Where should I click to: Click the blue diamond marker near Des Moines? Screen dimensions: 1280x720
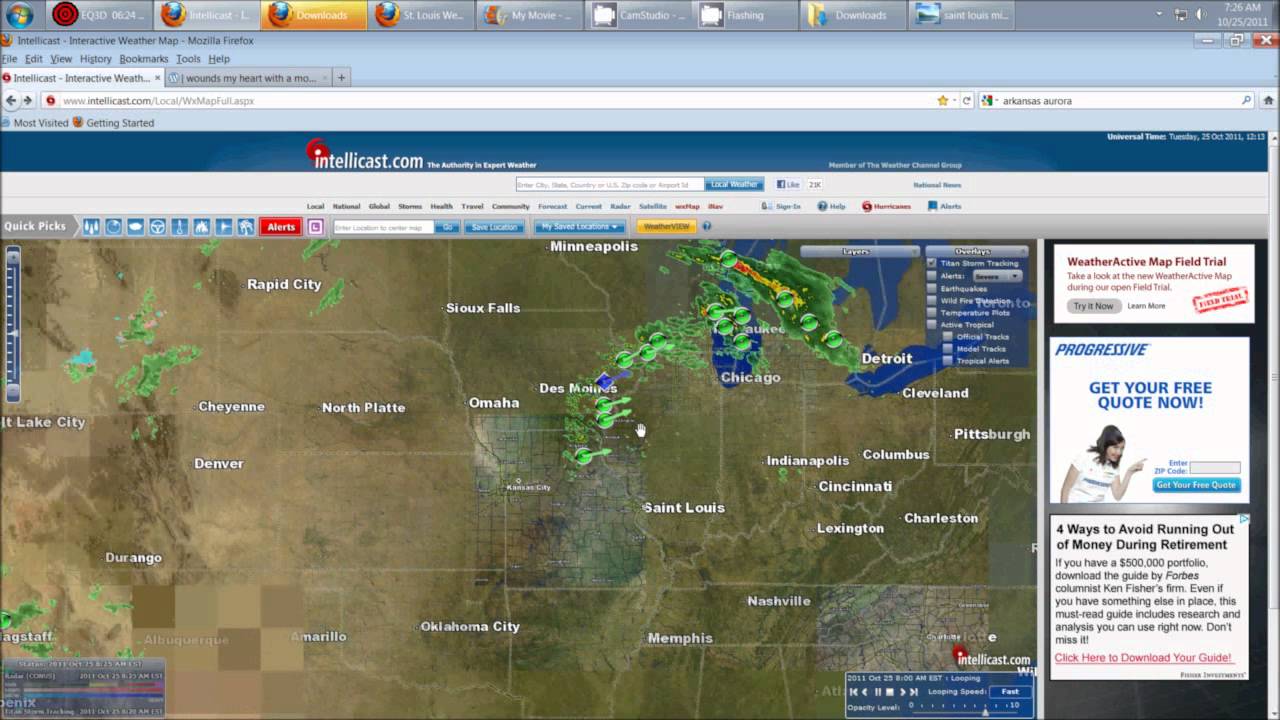click(603, 382)
